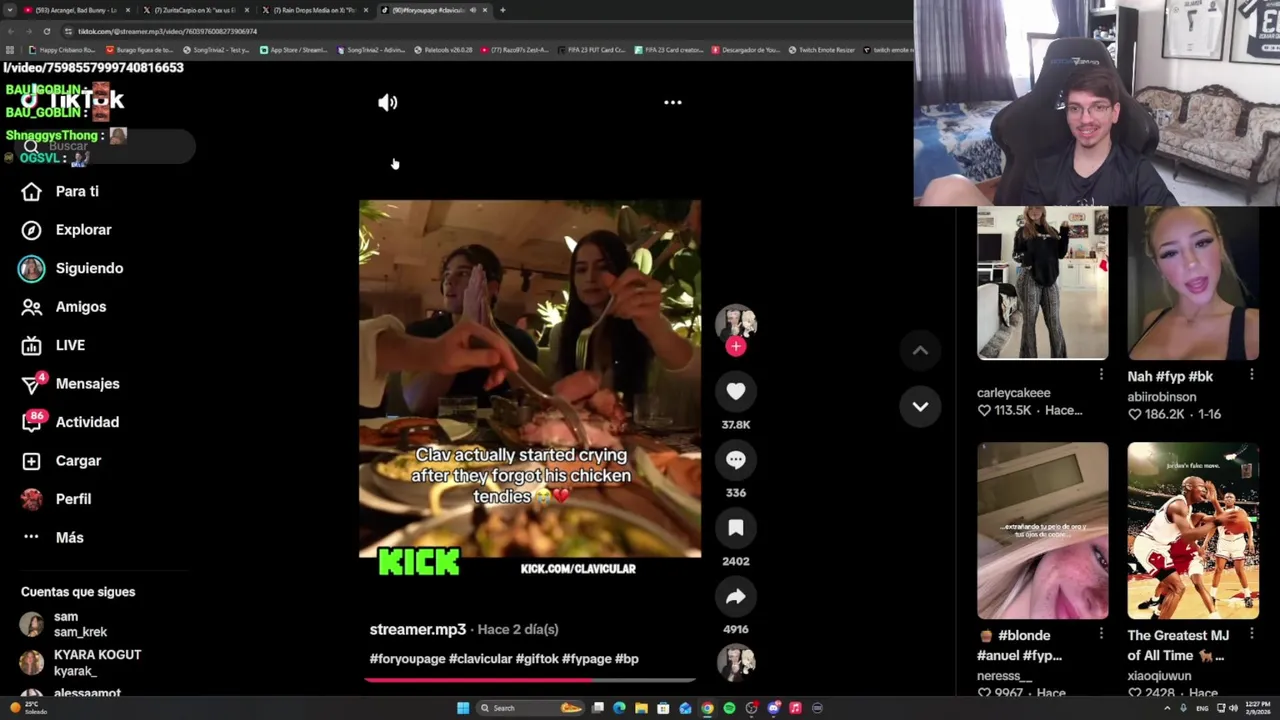Open the LIVE section
The width and height of the screenshot is (1280, 720).
click(x=55, y=345)
